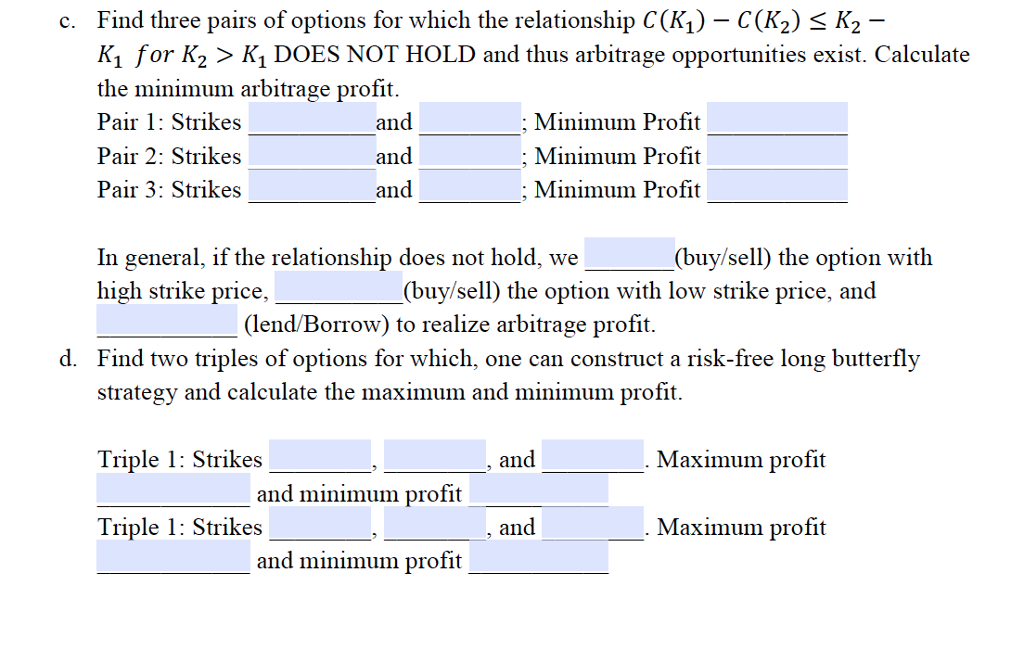
Task: Click second triple's first strike field
Action: point(320,524)
